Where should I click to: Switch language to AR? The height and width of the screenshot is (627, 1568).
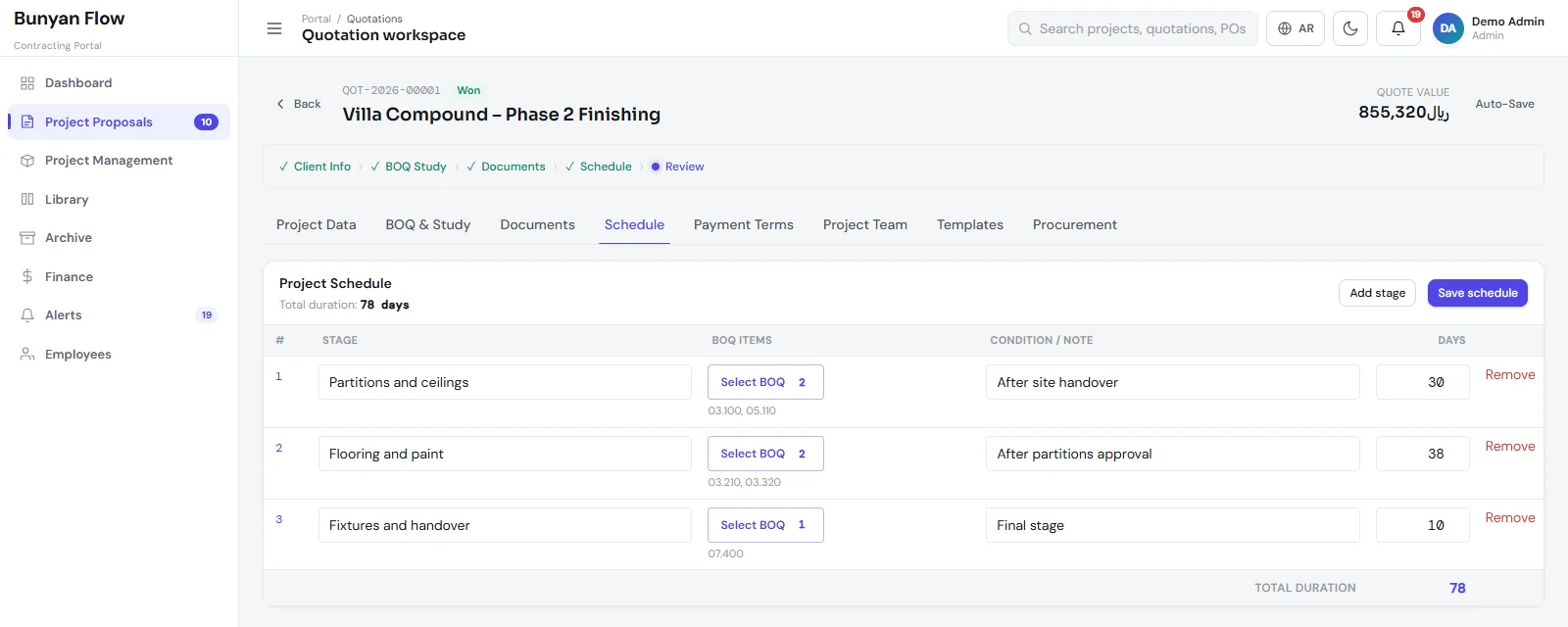pyautogui.click(x=1296, y=28)
